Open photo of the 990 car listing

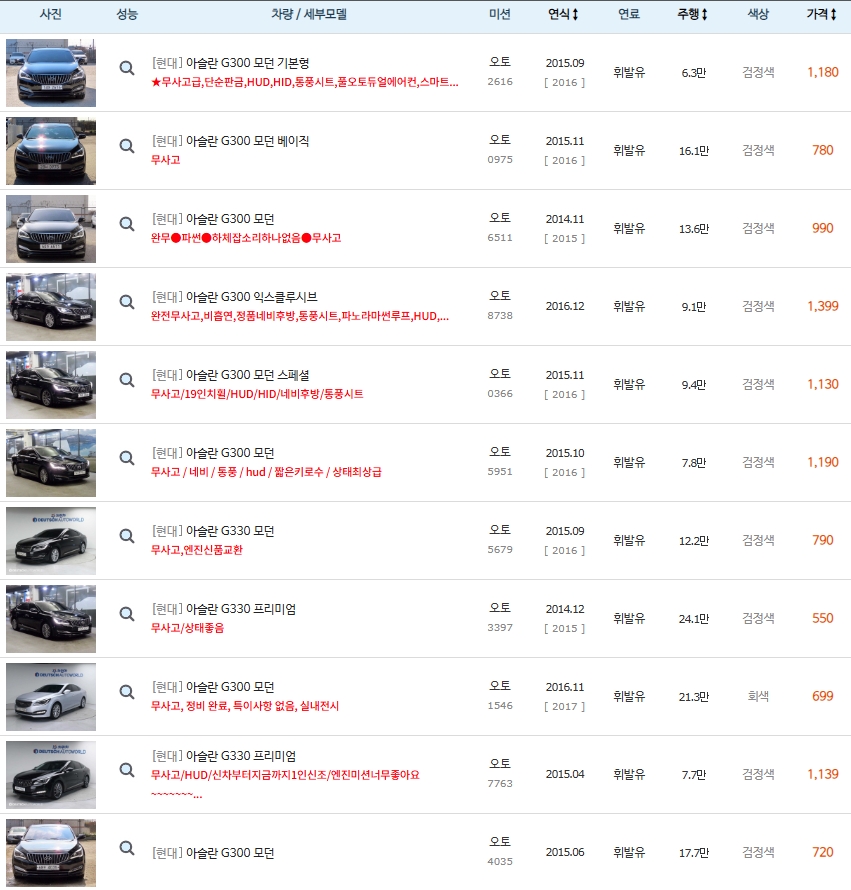click(51, 229)
